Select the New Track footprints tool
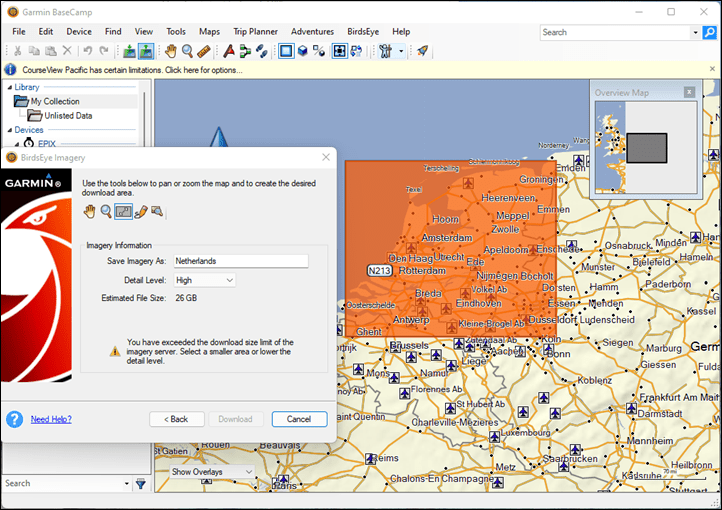 pos(262,51)
